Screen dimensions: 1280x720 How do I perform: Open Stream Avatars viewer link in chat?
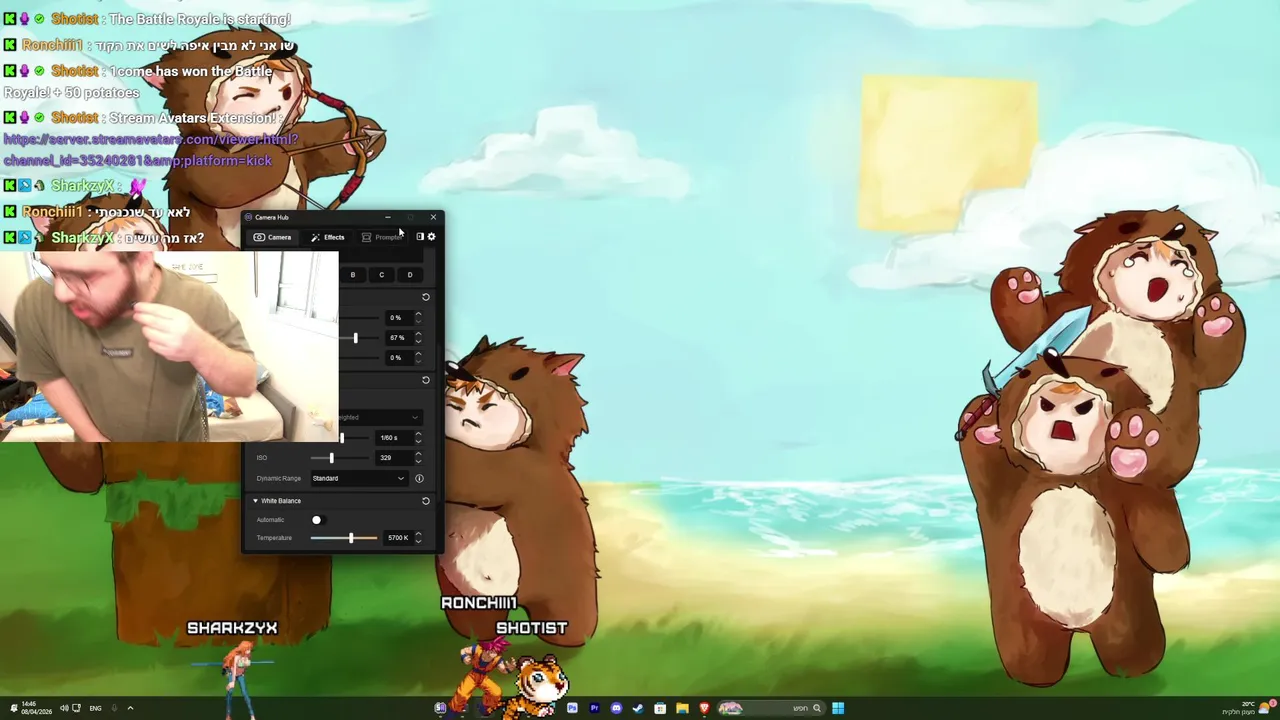click(x=151, y=150)
